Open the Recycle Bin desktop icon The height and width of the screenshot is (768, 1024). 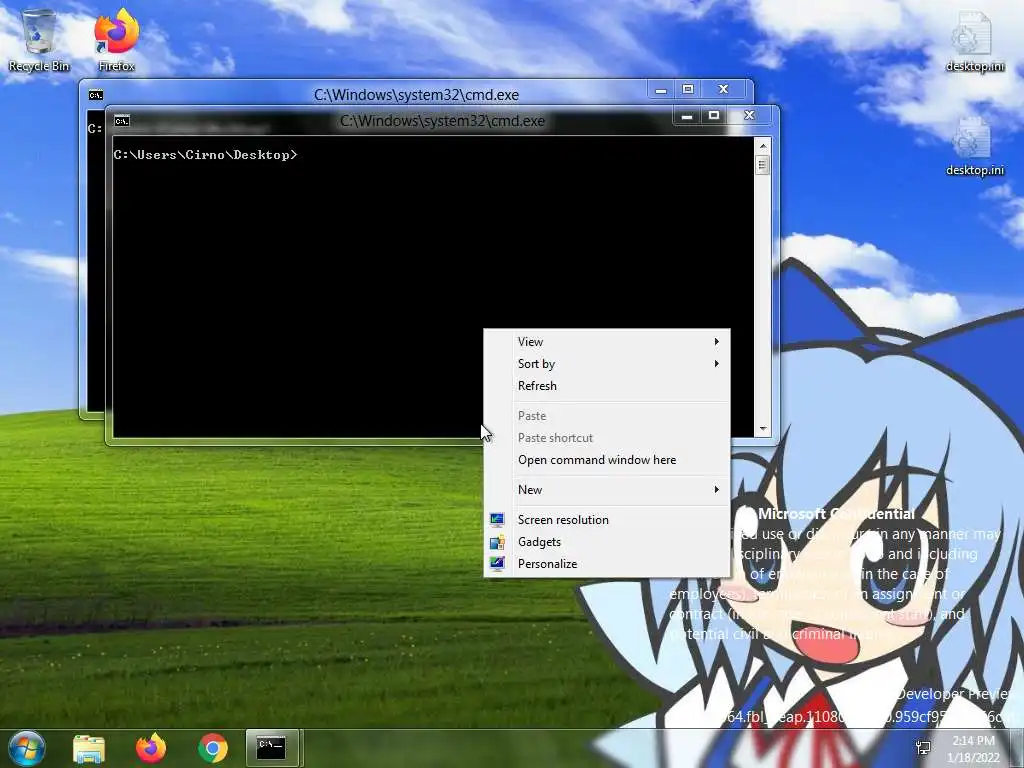pyautogui.click(x=39, y=39)
